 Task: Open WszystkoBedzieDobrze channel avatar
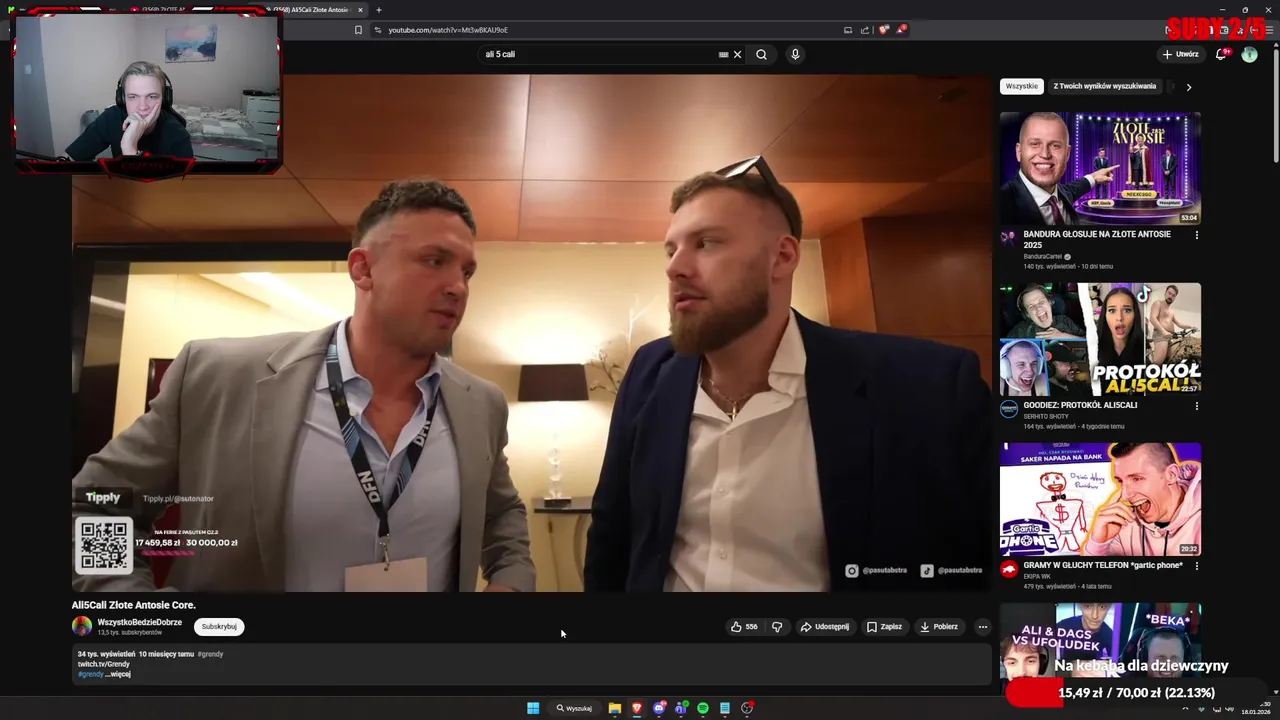[x=82, y=626]
